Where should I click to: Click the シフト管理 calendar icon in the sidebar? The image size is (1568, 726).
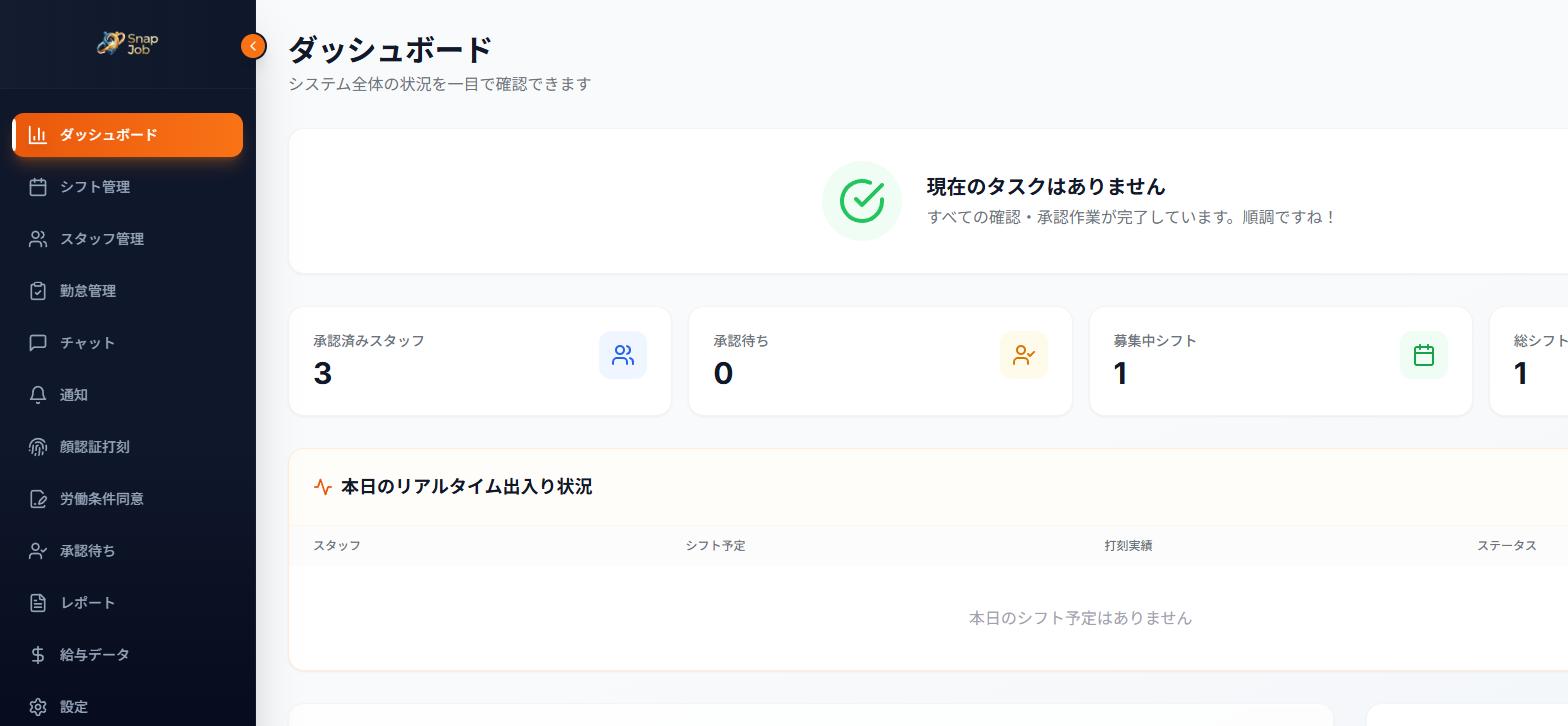coord(38,187)
